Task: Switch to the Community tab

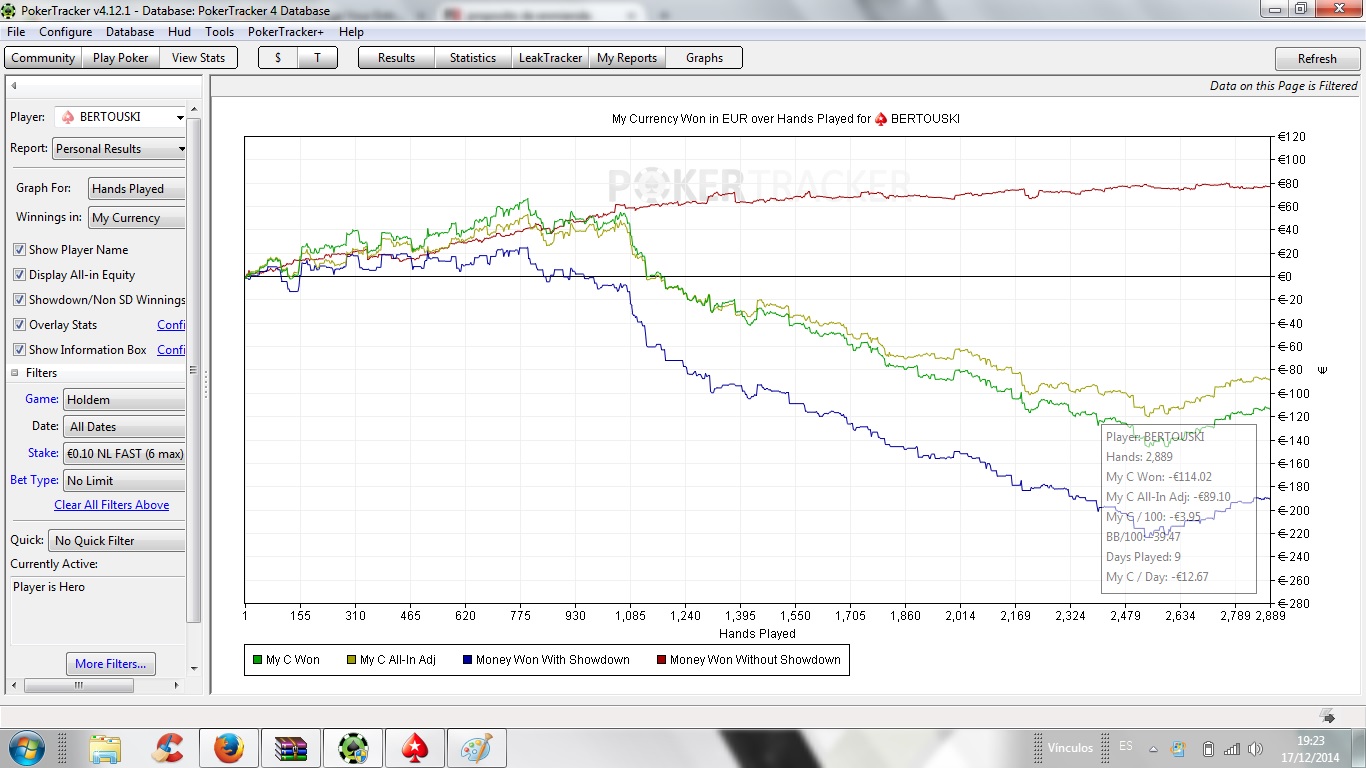Action: point(43,58)
